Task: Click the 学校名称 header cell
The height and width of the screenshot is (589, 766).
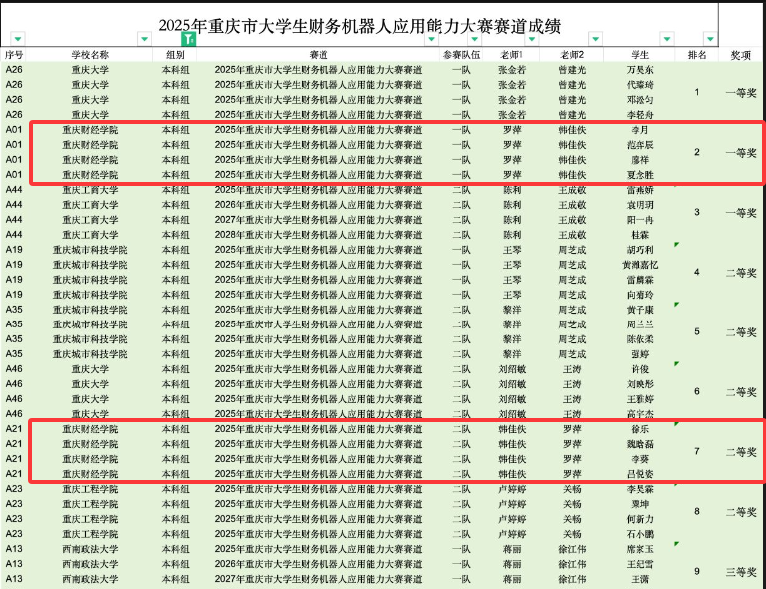Action: pos(90,55)
